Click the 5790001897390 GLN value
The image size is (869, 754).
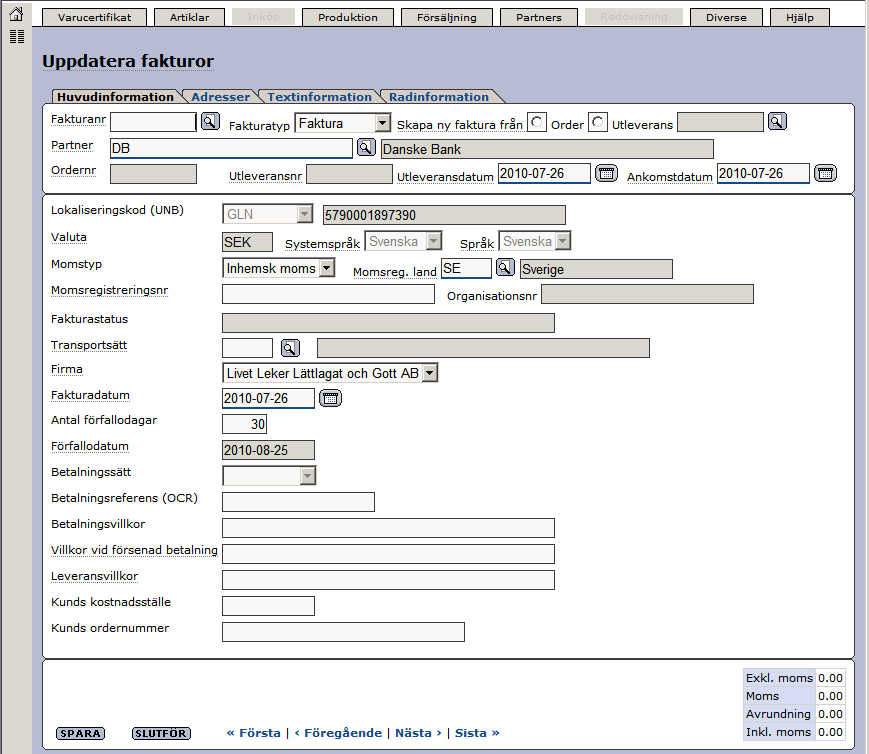pos(444,215)
